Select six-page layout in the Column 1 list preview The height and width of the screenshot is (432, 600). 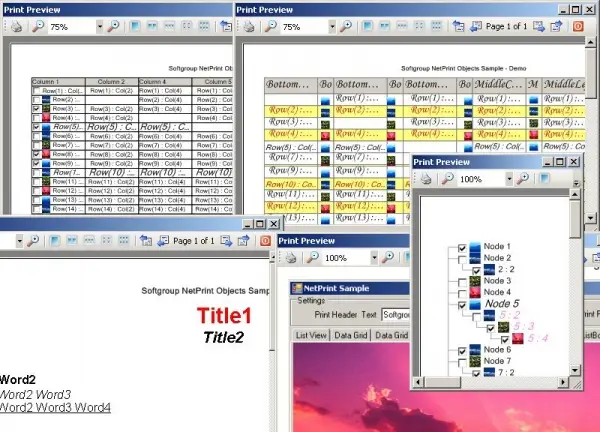204,26
